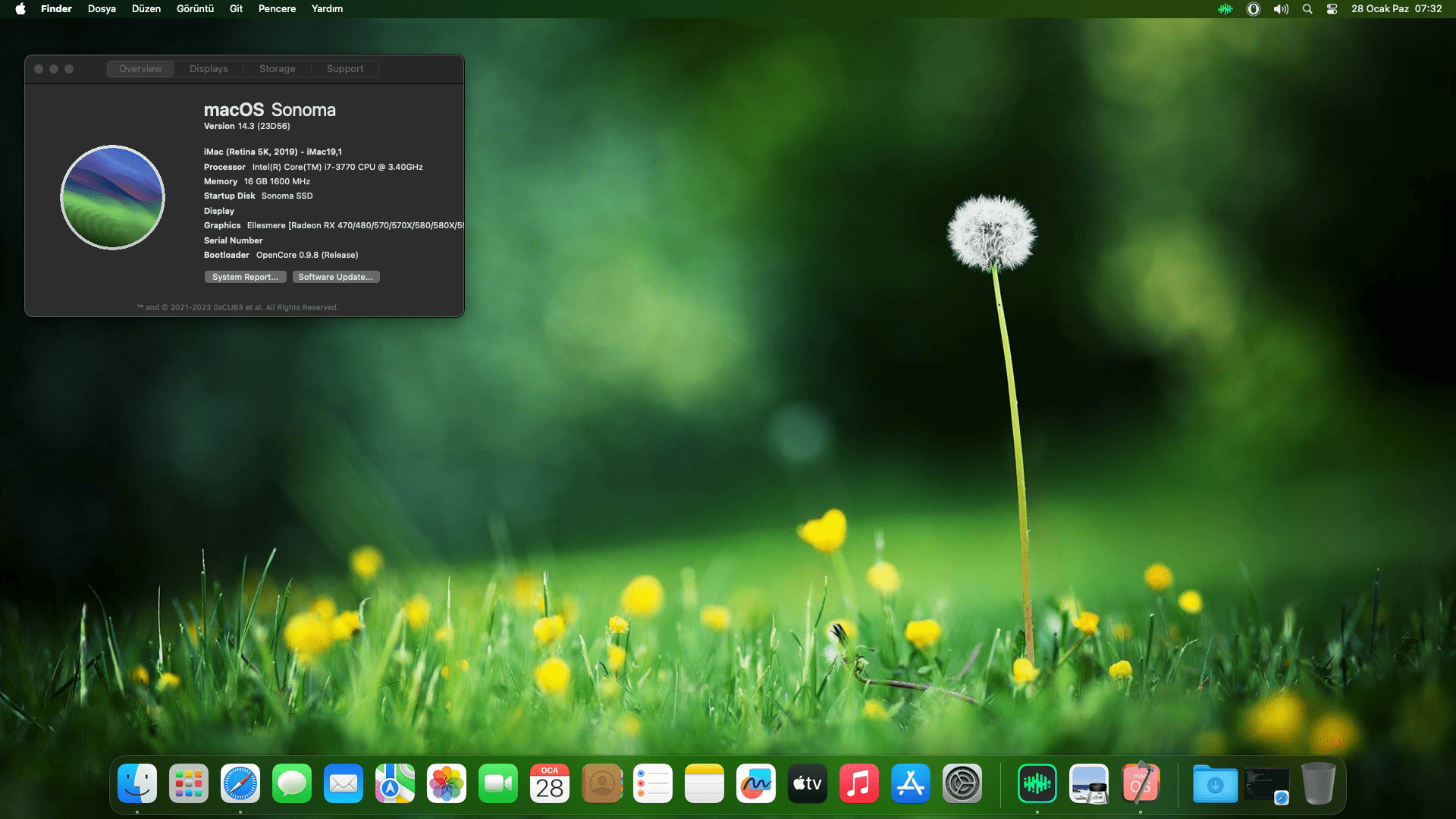
Task: Open the Preview app in dock
Action: click(x=1088, y=783)
